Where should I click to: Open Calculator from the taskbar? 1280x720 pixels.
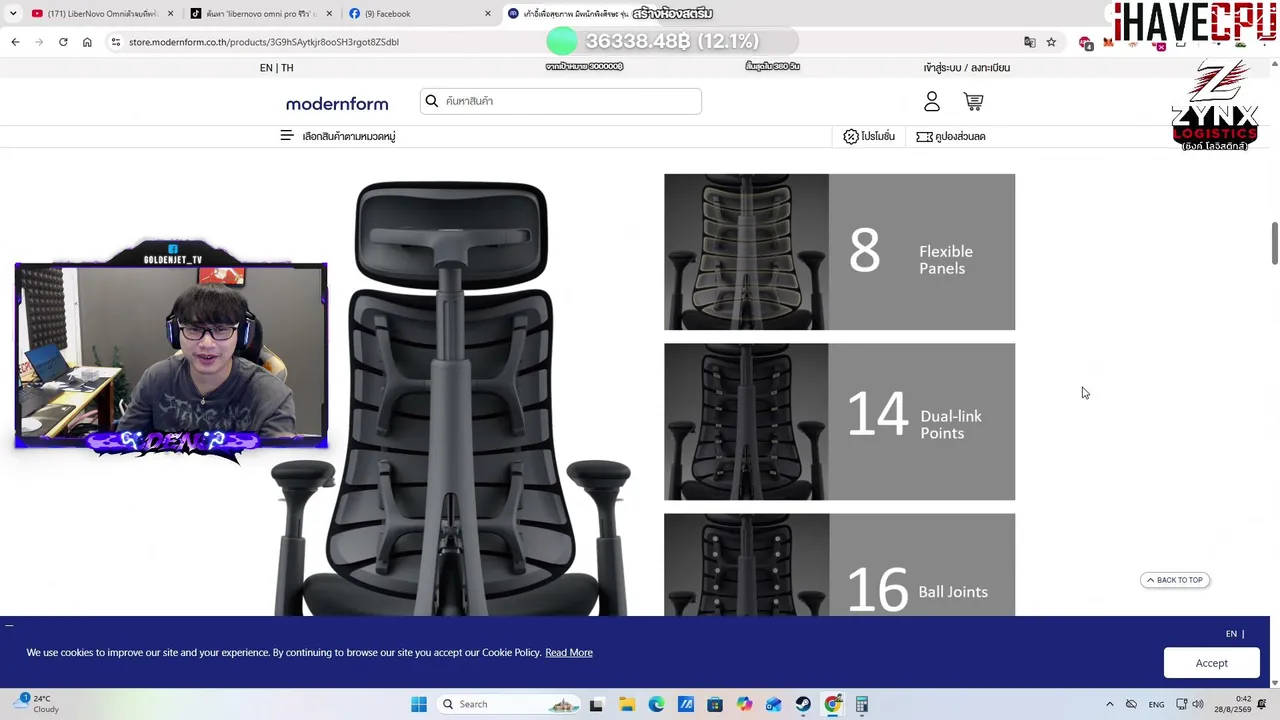coord(862,704)
